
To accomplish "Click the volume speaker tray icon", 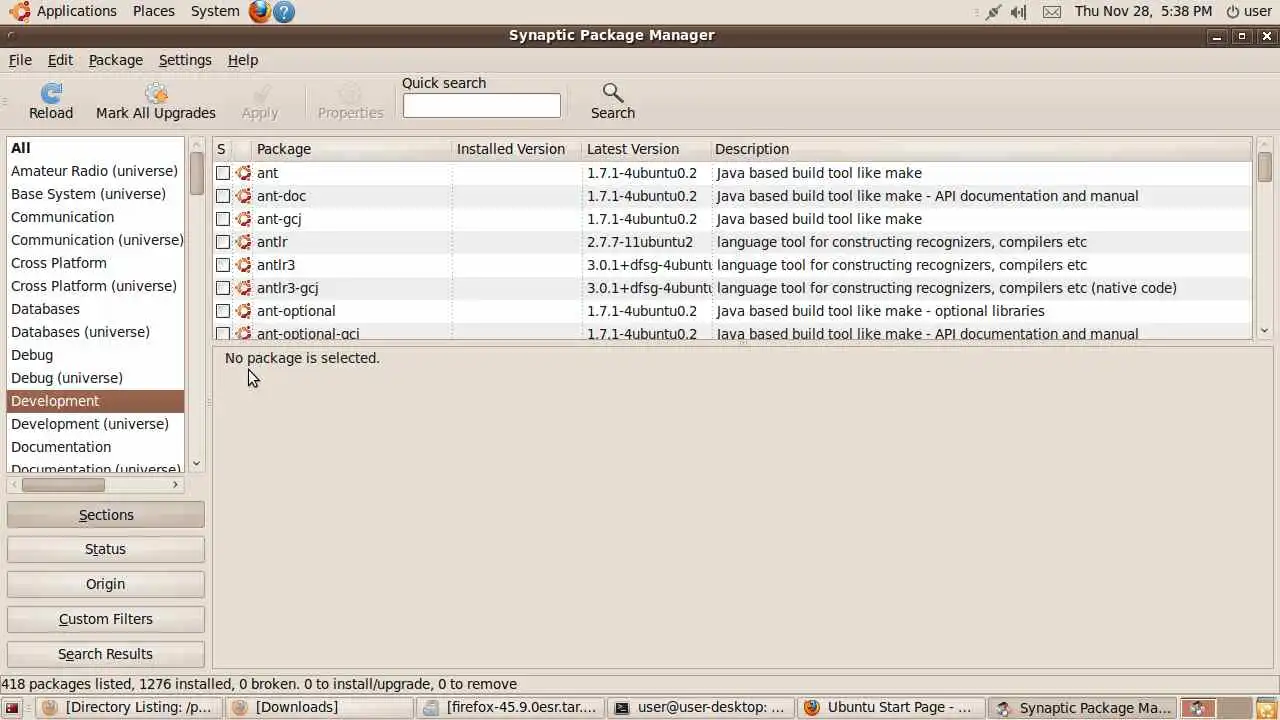I will (1019, 12).
